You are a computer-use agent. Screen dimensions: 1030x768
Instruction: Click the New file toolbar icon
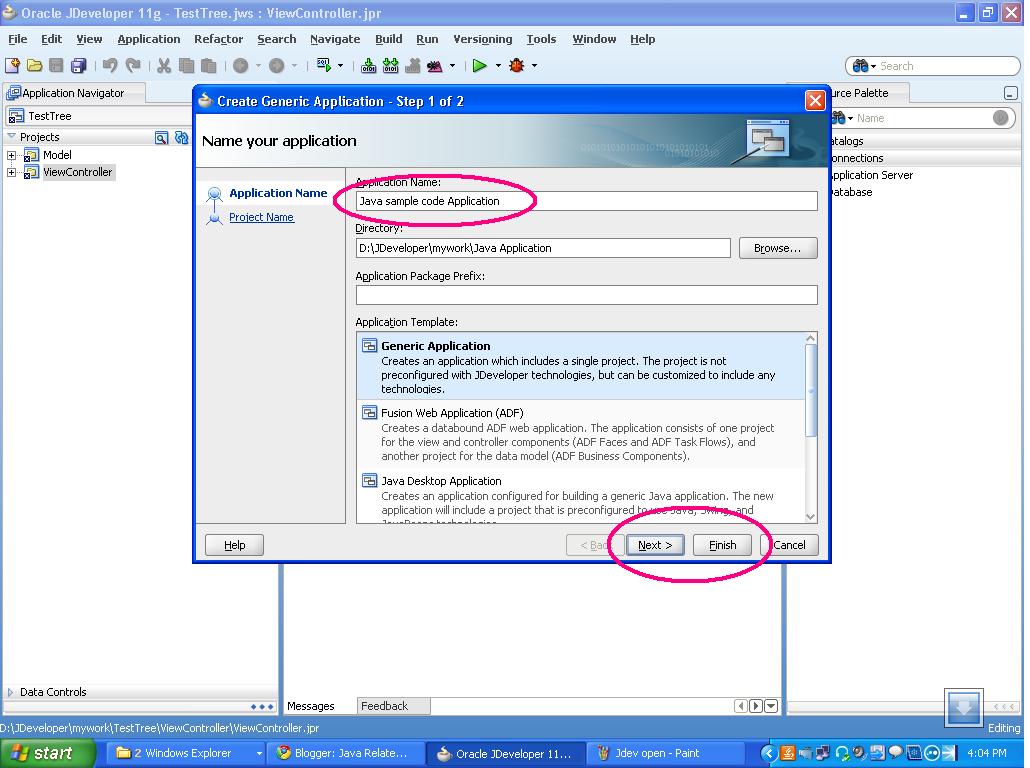click(x=12, y=65)
